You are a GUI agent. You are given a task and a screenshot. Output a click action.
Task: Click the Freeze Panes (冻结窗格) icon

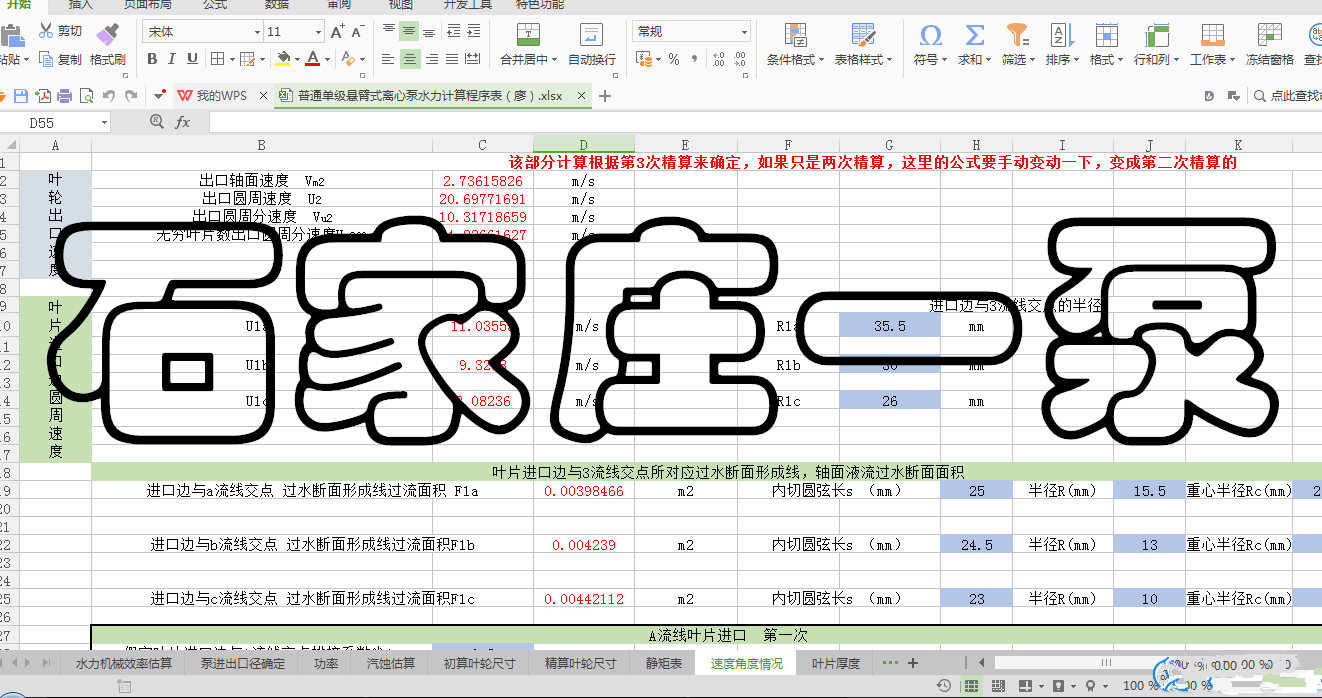[x=1269, y=36]
